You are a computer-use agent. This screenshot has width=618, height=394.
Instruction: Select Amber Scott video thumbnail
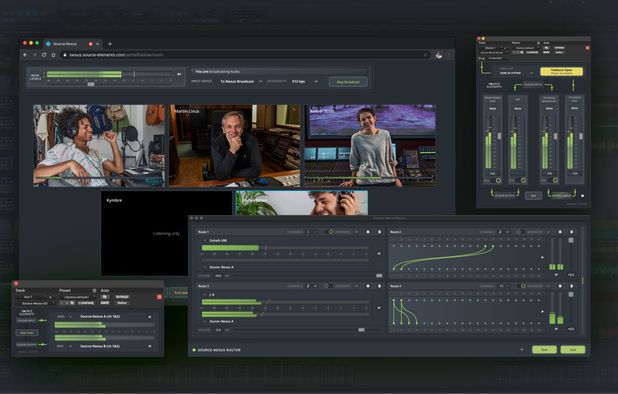pyautogui.click(x=370, y=145)
